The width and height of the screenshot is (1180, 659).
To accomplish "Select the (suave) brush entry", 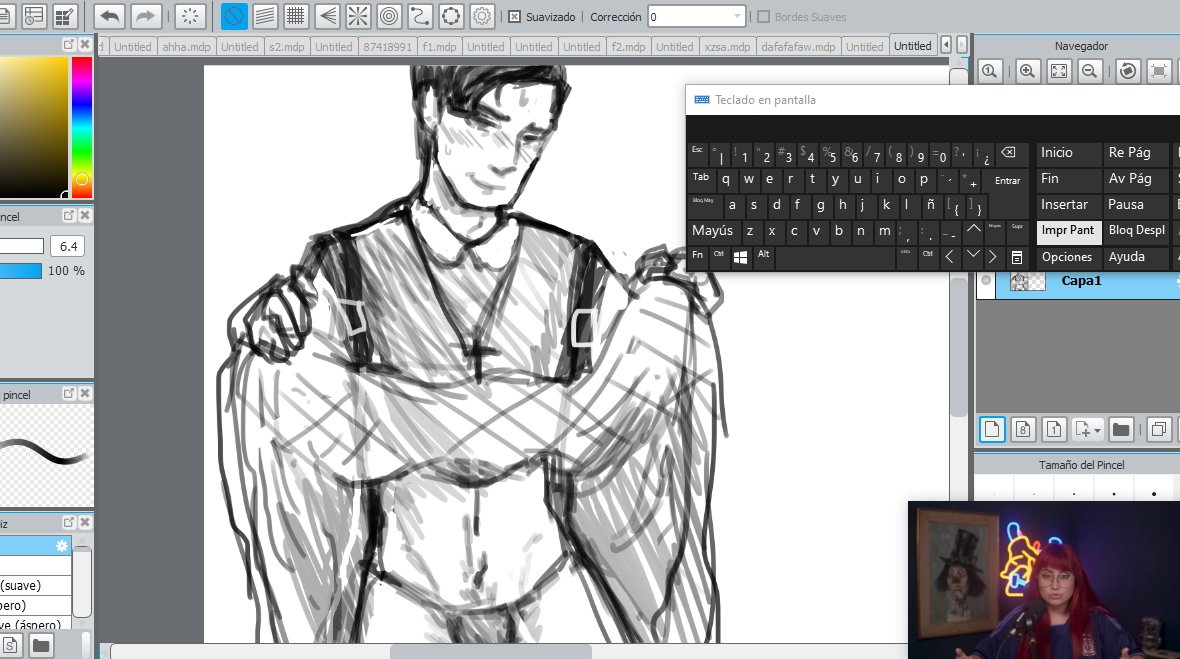I will click(x=35, y=585).
